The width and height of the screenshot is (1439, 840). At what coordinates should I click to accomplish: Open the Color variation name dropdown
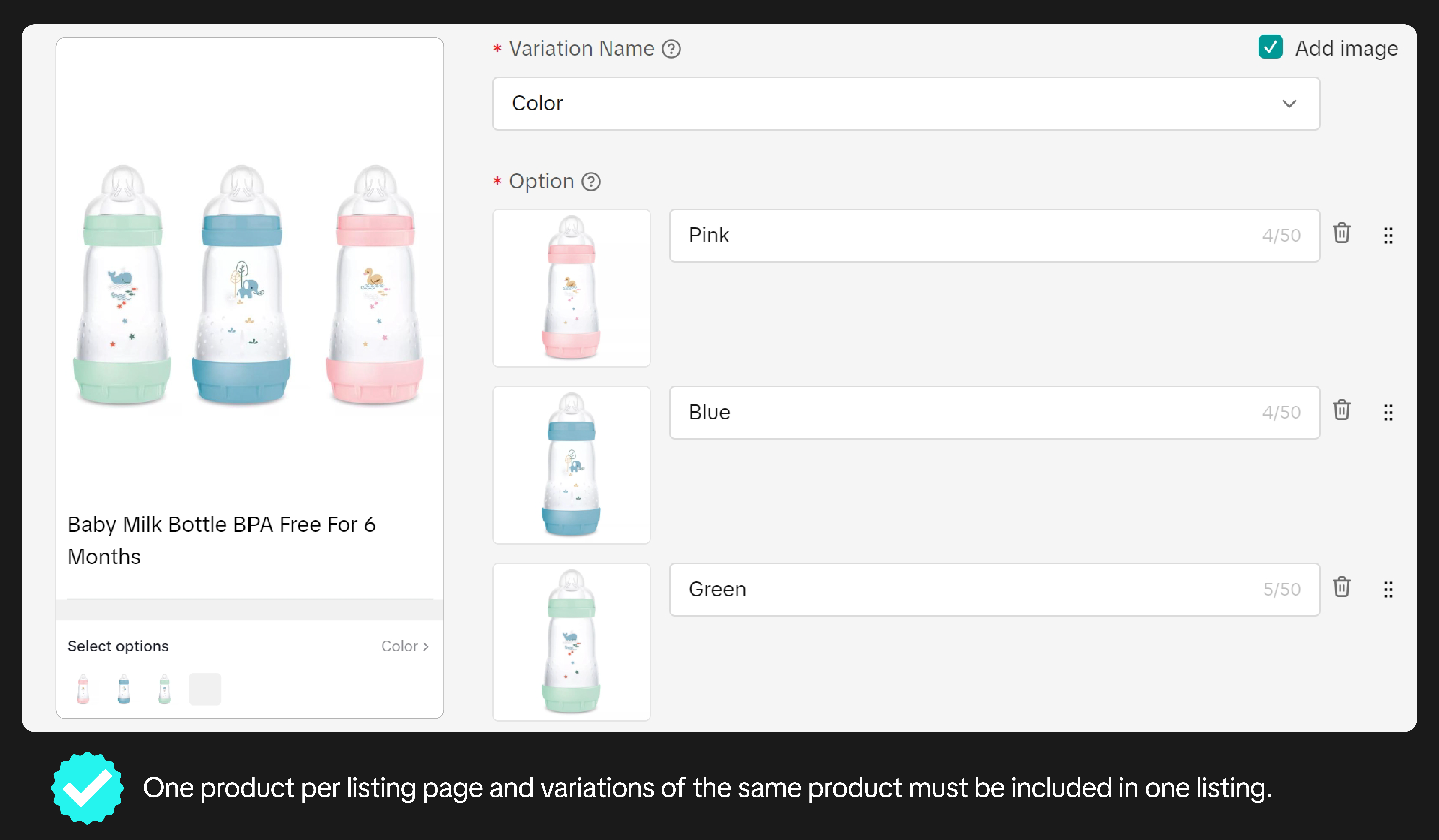click(x=906, y=103)
